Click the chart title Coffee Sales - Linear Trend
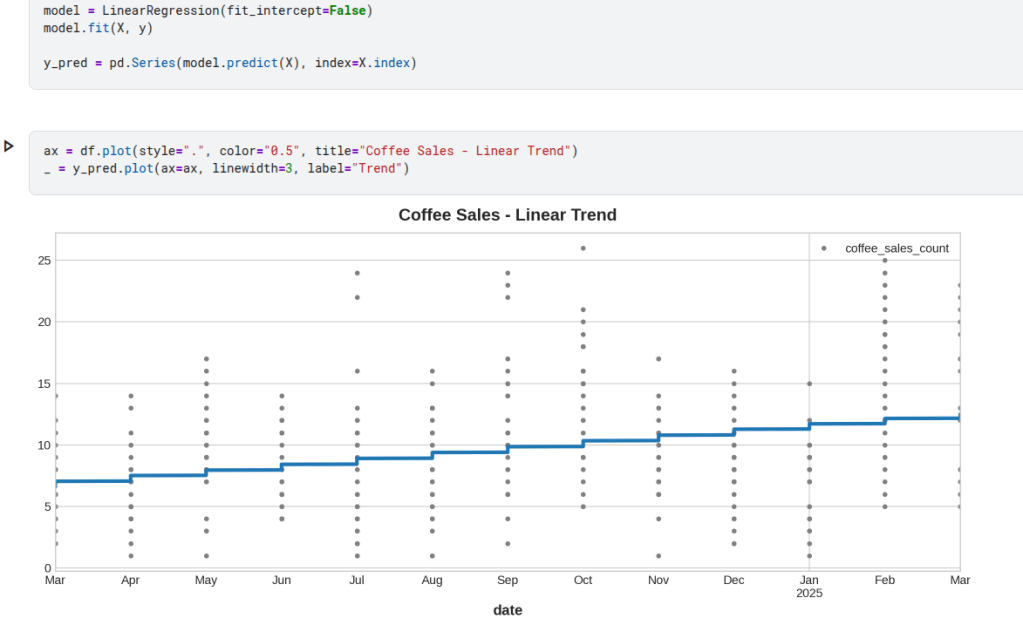 [x=507, y=215]
